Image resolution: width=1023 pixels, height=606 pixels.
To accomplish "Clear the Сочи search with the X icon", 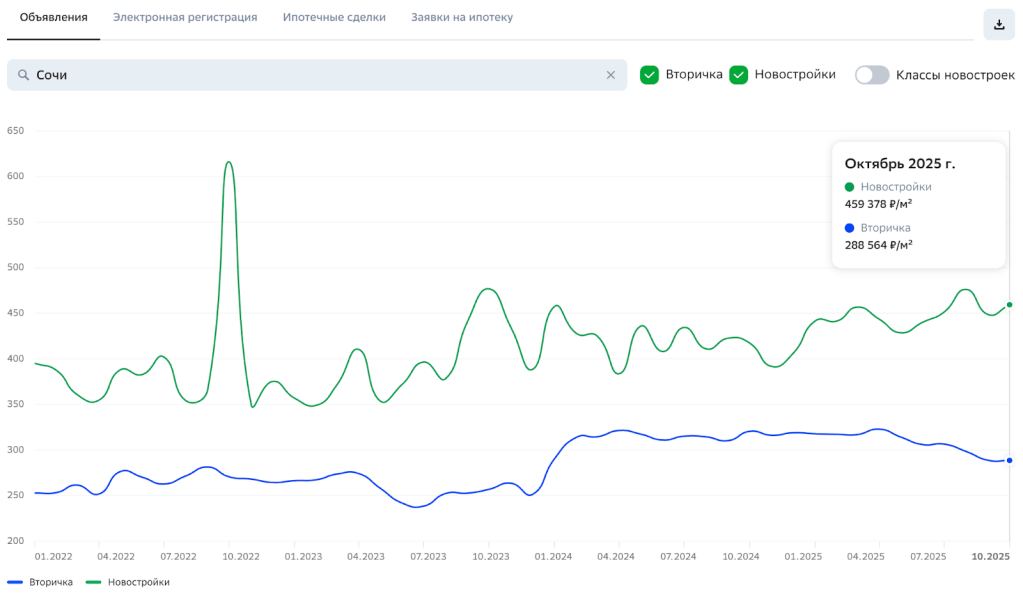I will 611,75.
